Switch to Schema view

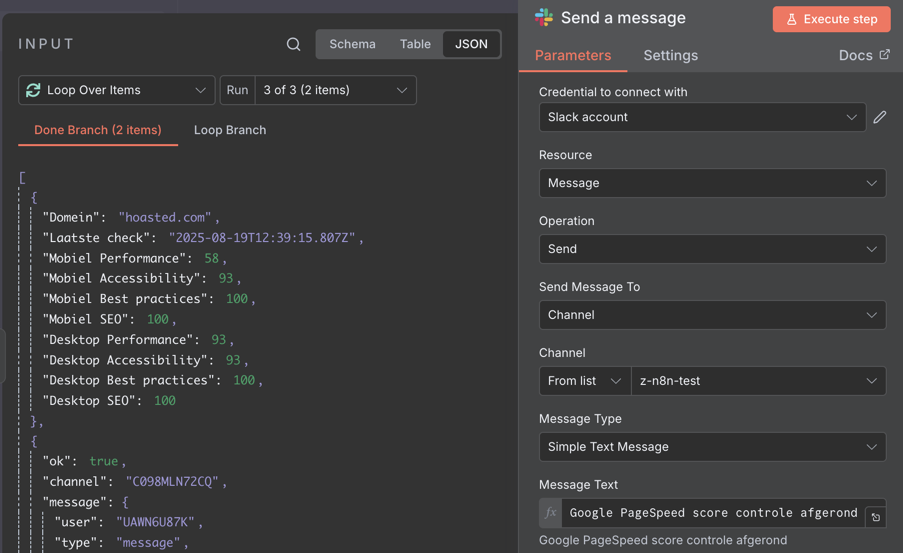[352, 44]
